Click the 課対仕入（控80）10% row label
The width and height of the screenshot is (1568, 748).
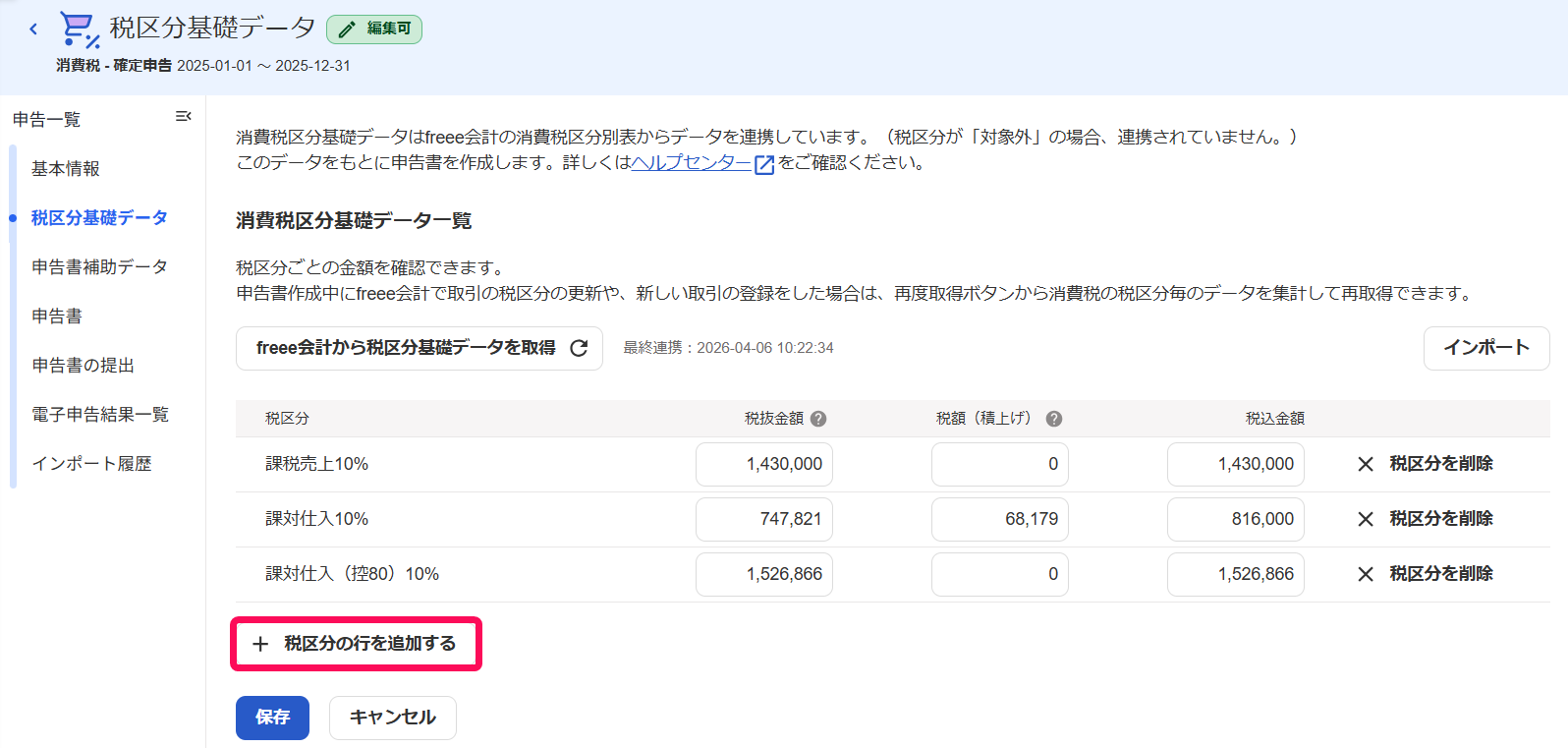click(x=352, y=574)
